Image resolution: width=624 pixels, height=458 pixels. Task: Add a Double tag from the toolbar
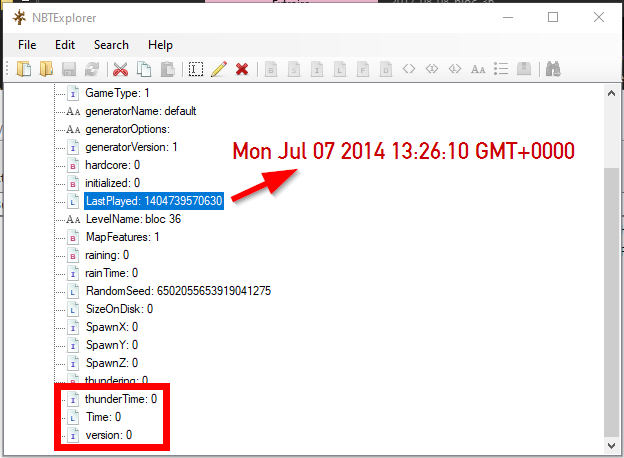point(386,69)
